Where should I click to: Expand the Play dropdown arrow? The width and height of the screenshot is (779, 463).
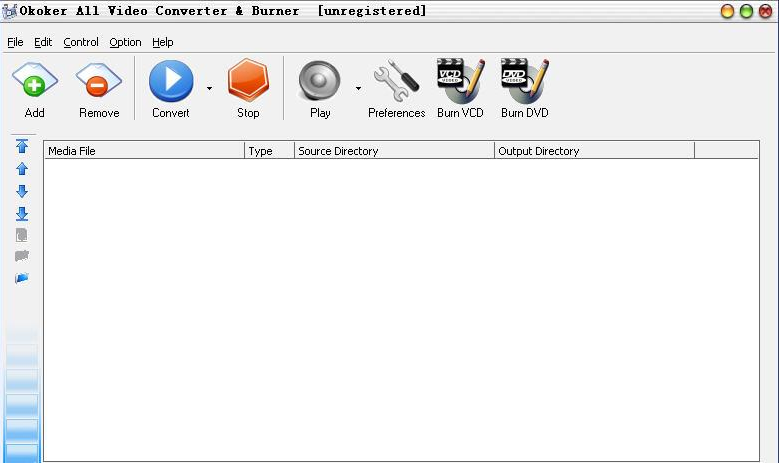[358, 88]
